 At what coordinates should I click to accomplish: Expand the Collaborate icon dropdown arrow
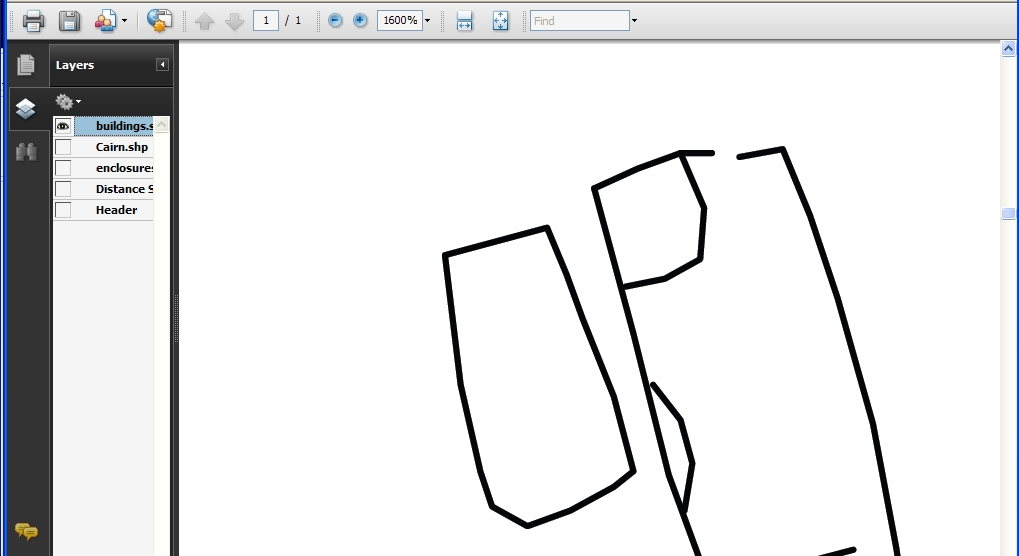[124, 21]
